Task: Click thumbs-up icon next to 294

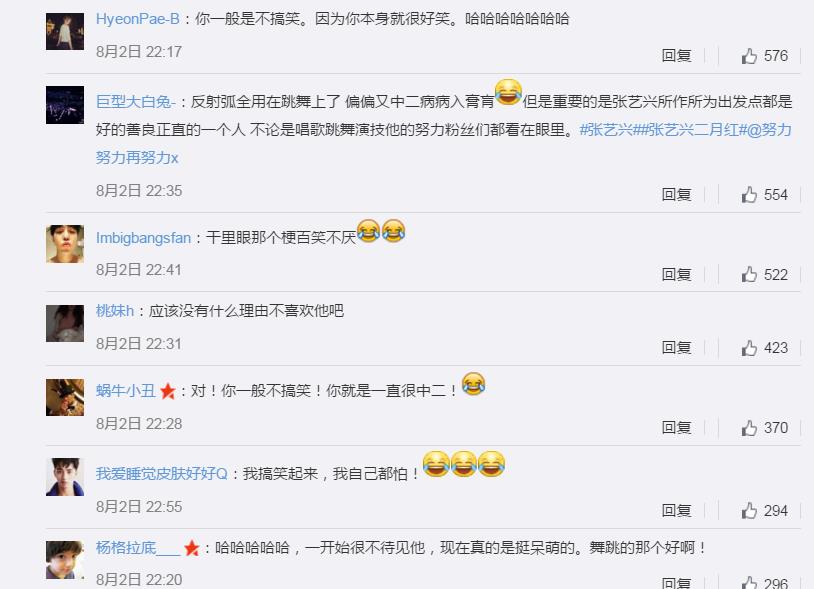Action: 749,511
